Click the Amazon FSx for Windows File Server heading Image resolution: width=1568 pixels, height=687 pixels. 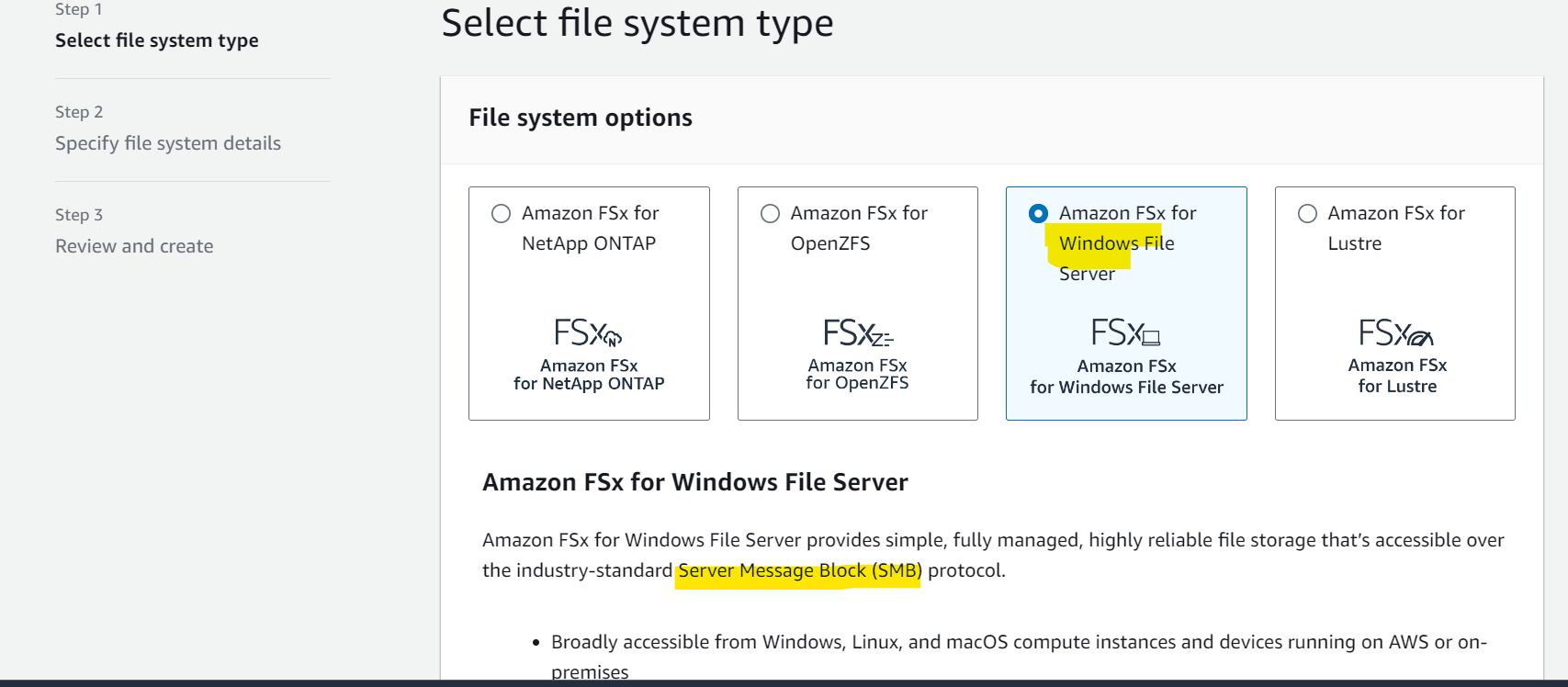coord(695,482)
